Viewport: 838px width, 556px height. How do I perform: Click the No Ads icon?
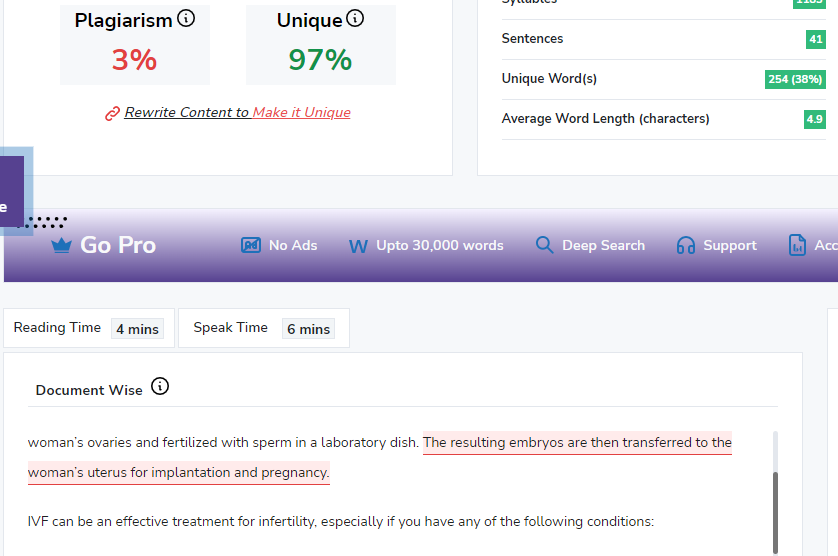coord(251,245)
